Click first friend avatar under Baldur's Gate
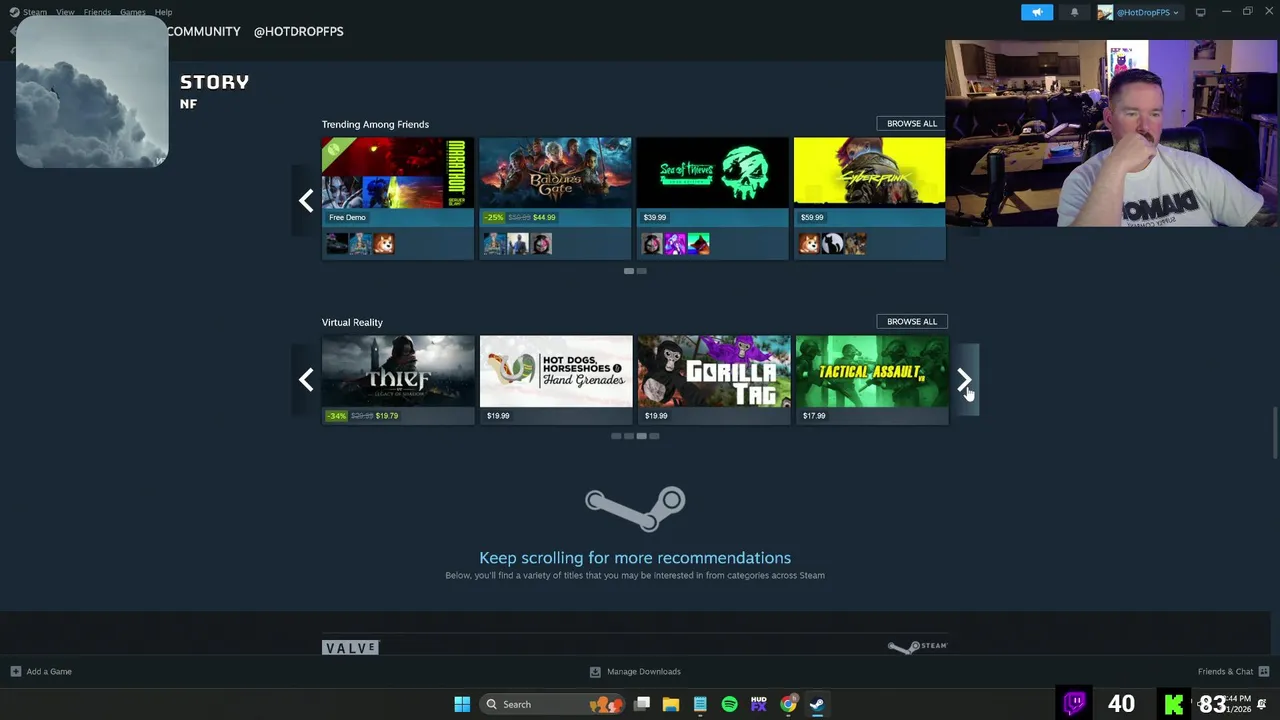1280x720 pixels. [494, 243]
